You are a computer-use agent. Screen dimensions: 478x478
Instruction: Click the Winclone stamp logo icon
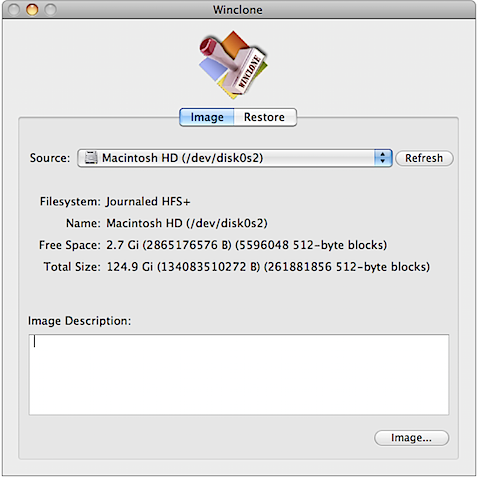(233, 65)
